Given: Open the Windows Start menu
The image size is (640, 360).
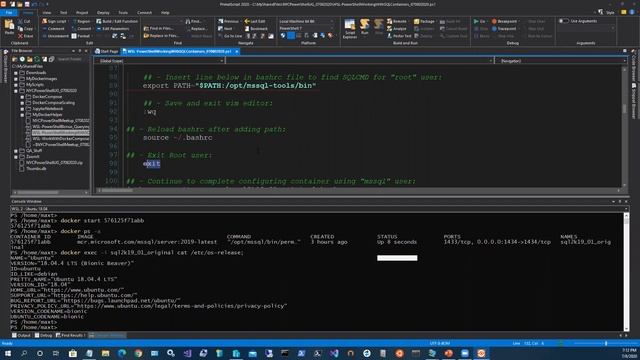Looking at the screenshot, I should coord(7,353).
